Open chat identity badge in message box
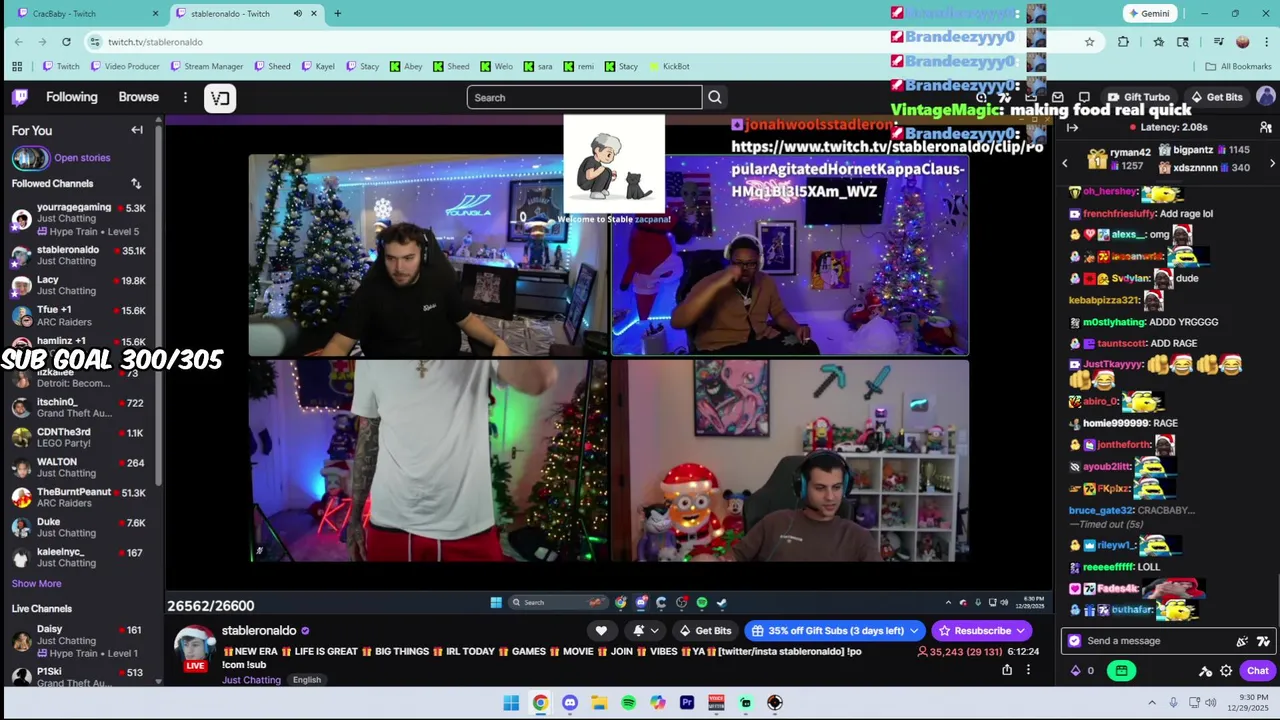This screenshot has width=1280, height=720. (1074, 641)
